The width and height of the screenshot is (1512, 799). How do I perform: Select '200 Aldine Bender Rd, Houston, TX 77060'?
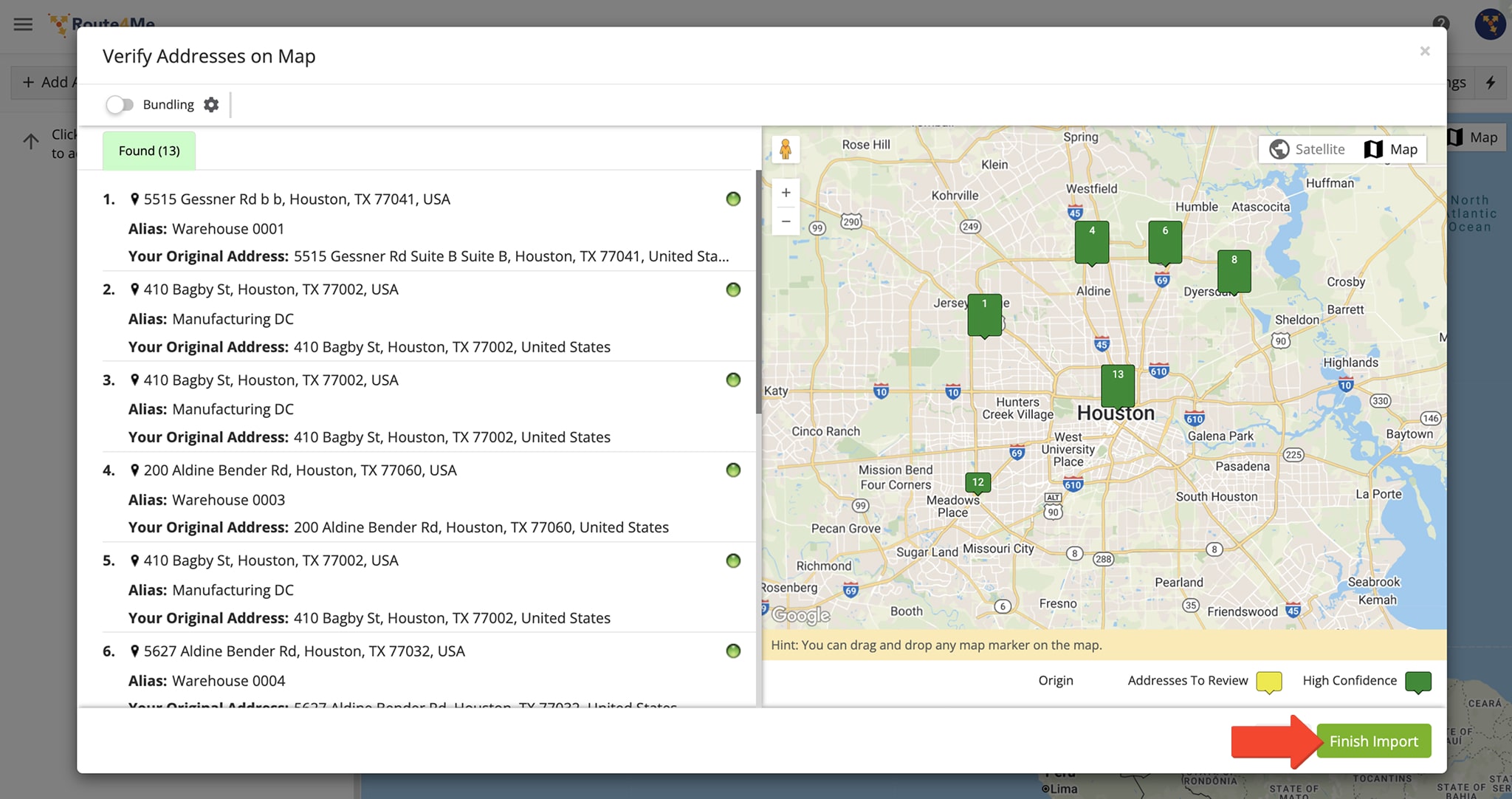[x=300, y=470]
